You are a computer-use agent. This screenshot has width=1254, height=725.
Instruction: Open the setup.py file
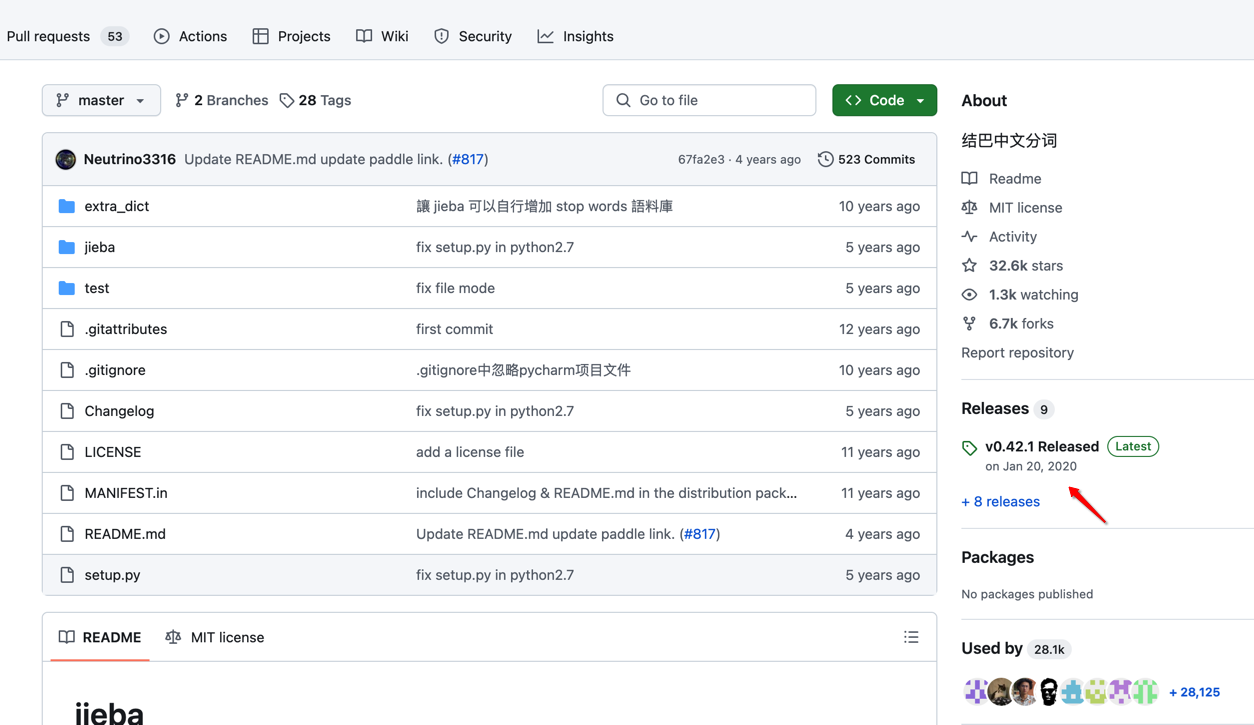pyautogui.click(x=112, y=575)
